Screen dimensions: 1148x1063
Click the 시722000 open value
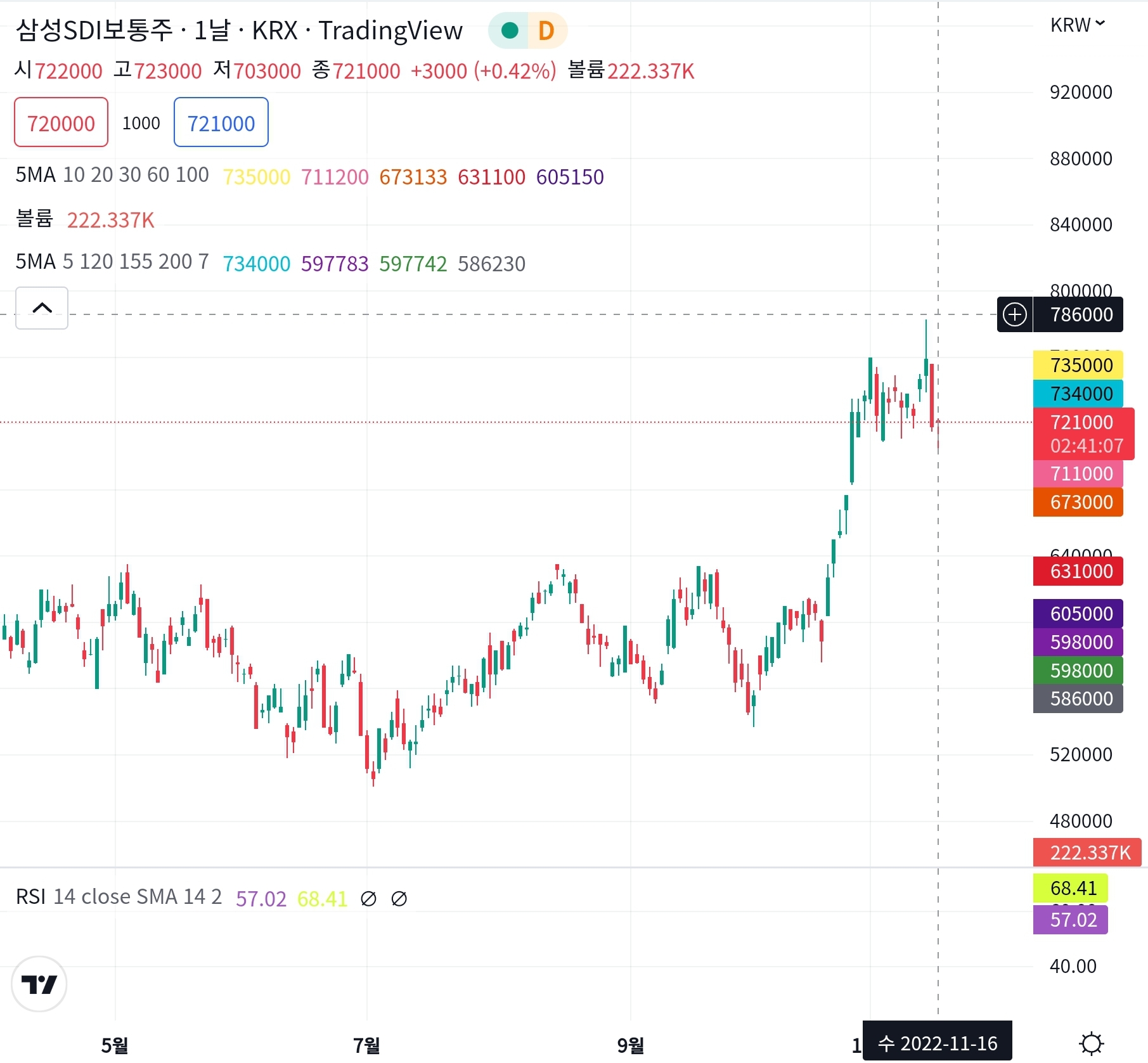(58, 70)
